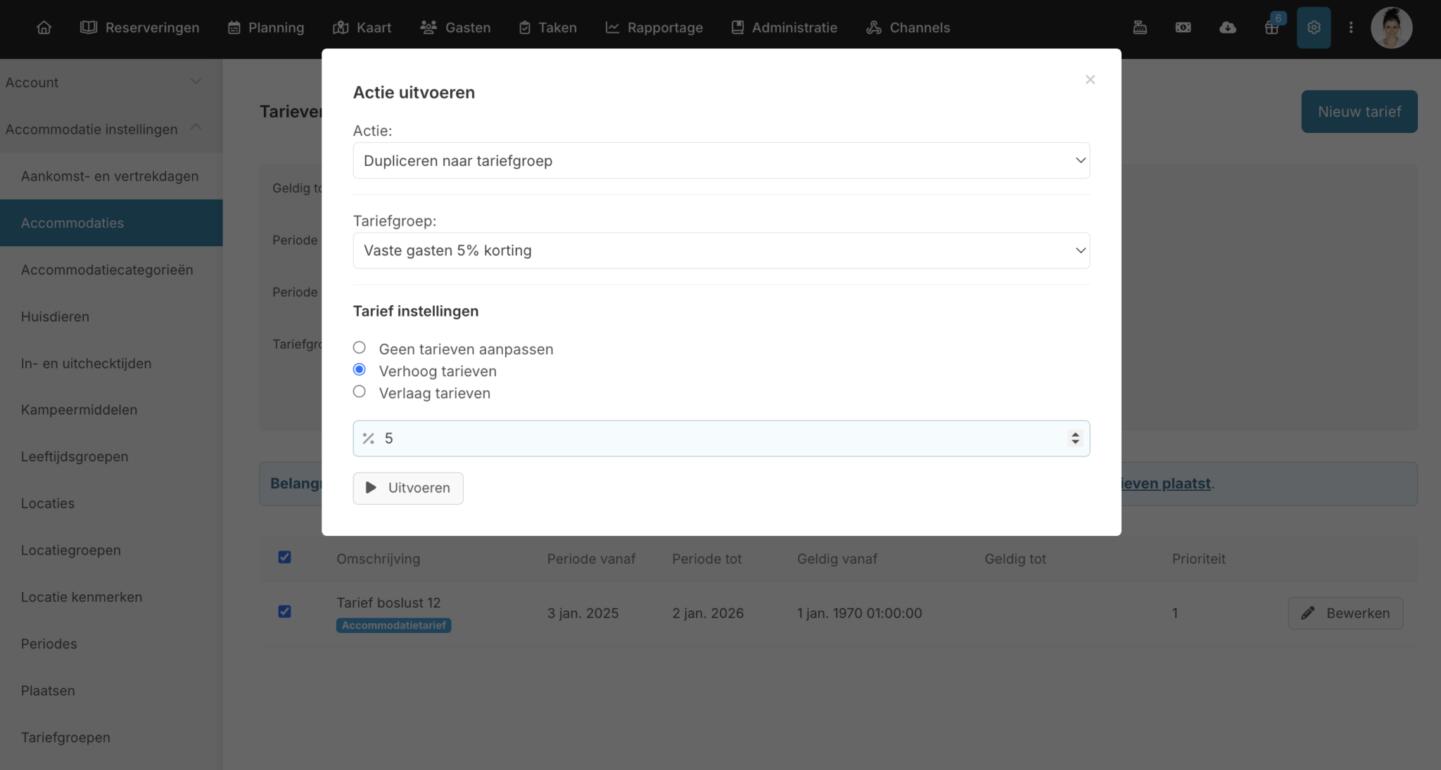Select 'Geen tarieven aanpassen' radio option
This screenshot has width=1441, height=770.
pyautogui.click(x=359, y=348)
